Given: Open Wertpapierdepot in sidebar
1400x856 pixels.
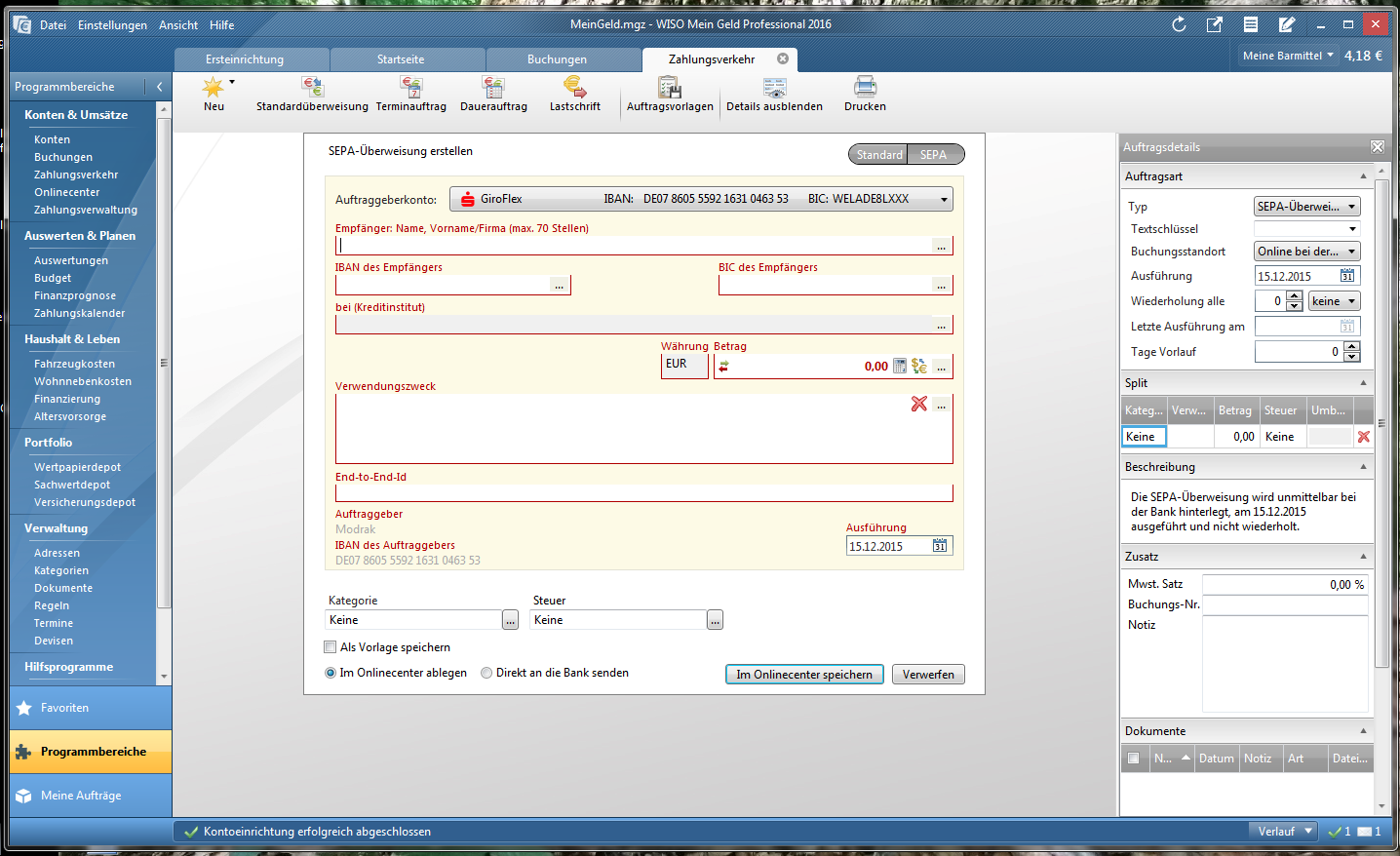Looking at the screenshot, I should 78,467.
